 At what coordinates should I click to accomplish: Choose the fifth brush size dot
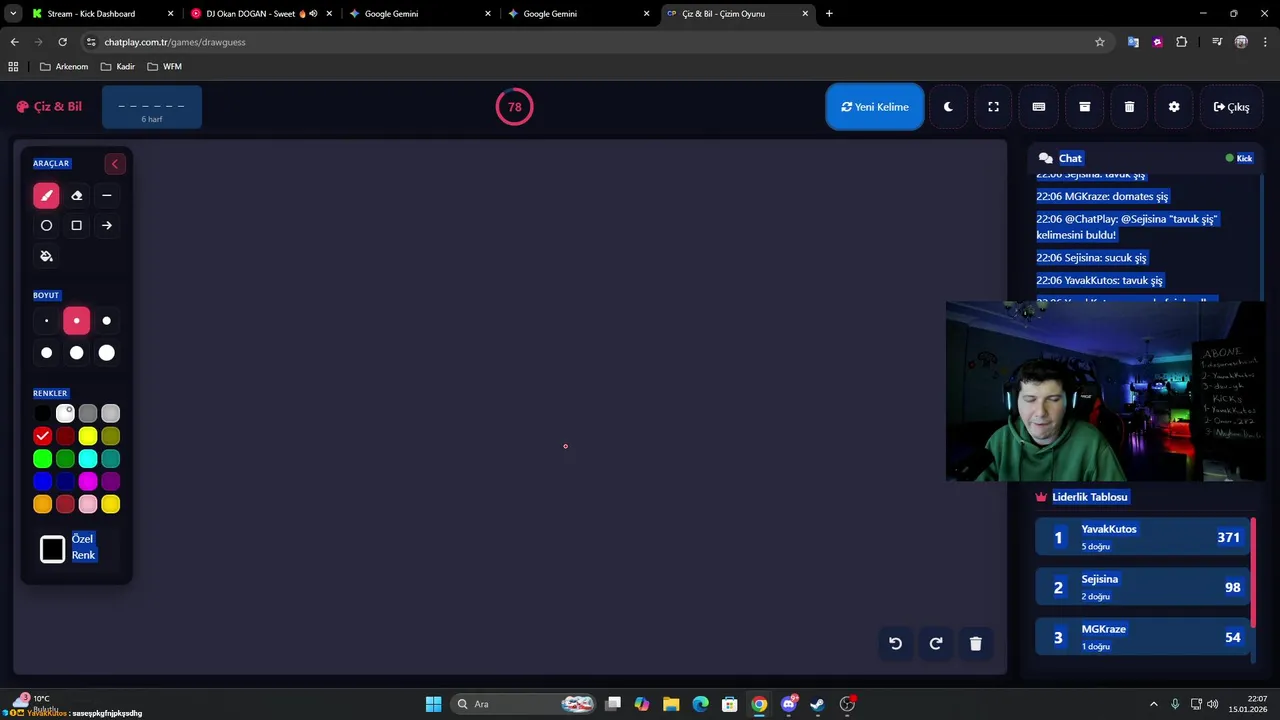pyautogui.click(x=76, y=352)
